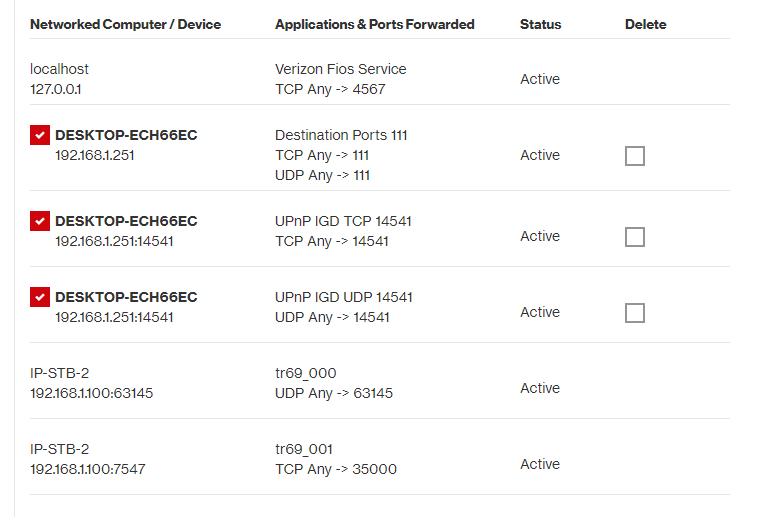Viewport: 757px width, 517px height.
Task: Click the Applications & Ports Forwarded header
Action: point(375,24)
